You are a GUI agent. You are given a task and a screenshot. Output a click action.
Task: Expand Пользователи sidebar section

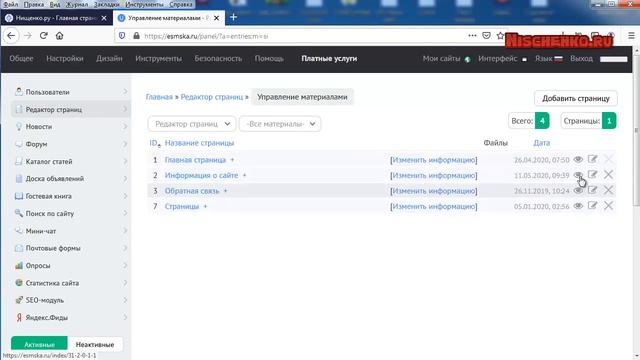click(125, 92)
